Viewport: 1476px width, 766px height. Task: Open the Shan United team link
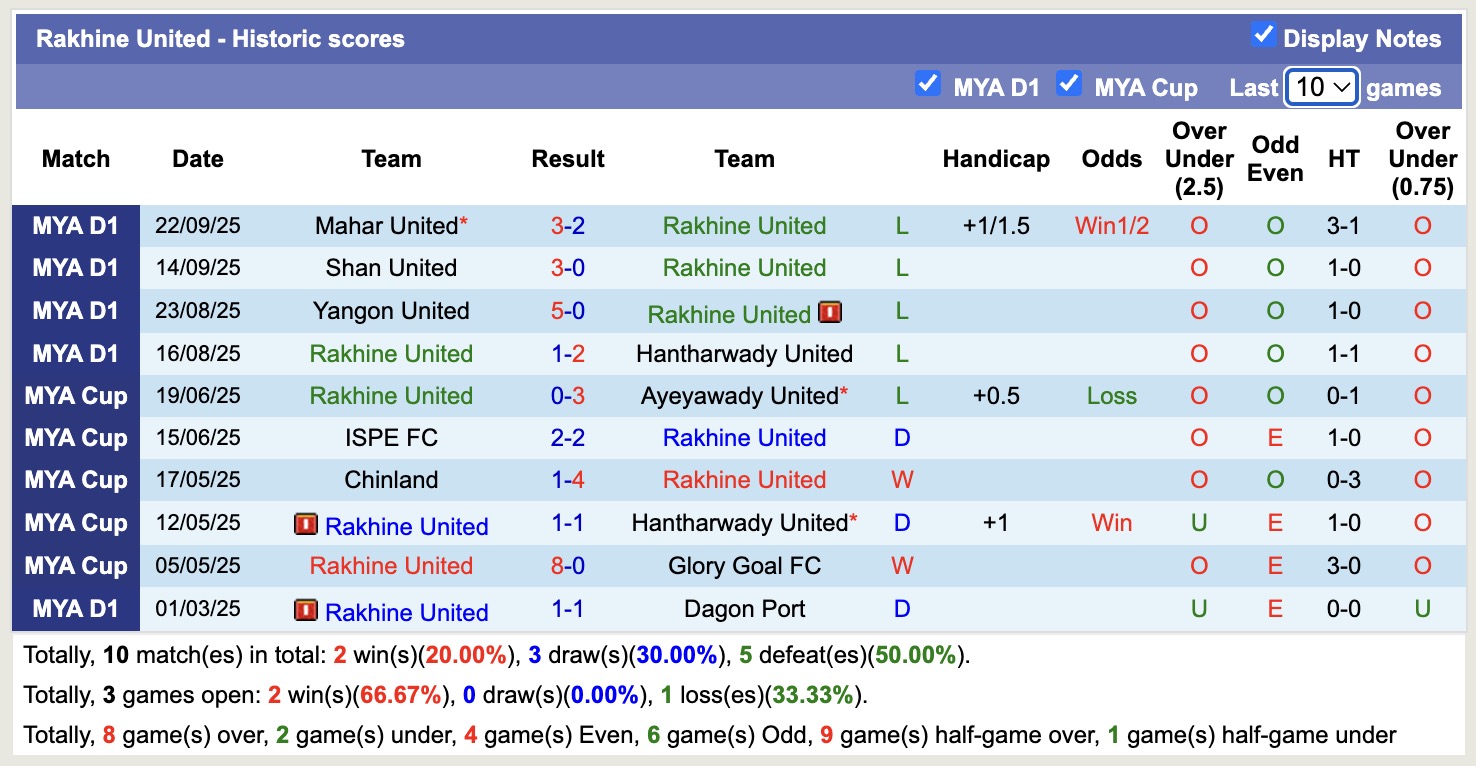(x=391, y=268)
